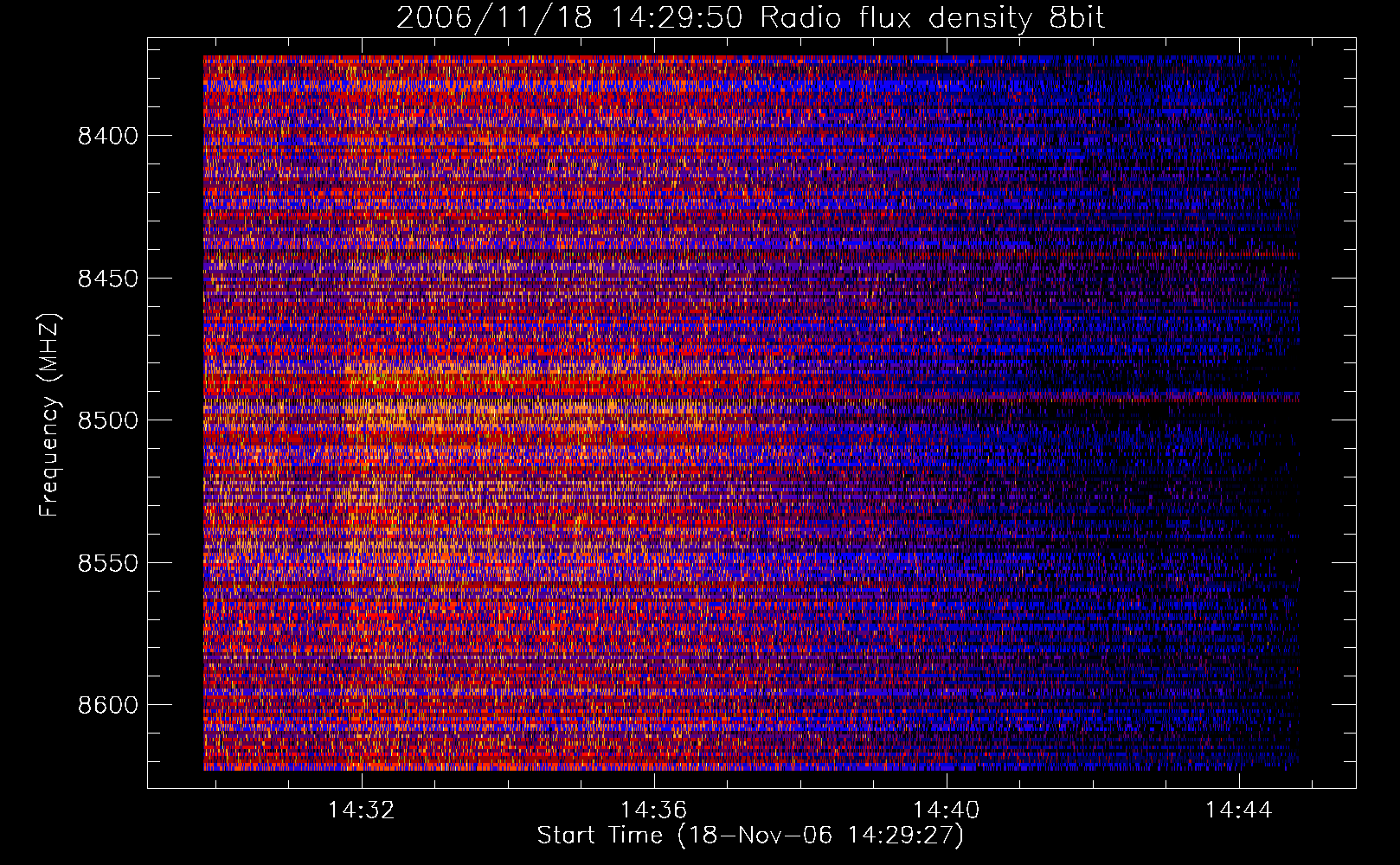
Task: Click the 8450 frequency axis label
Action: [x=108, y=279]
